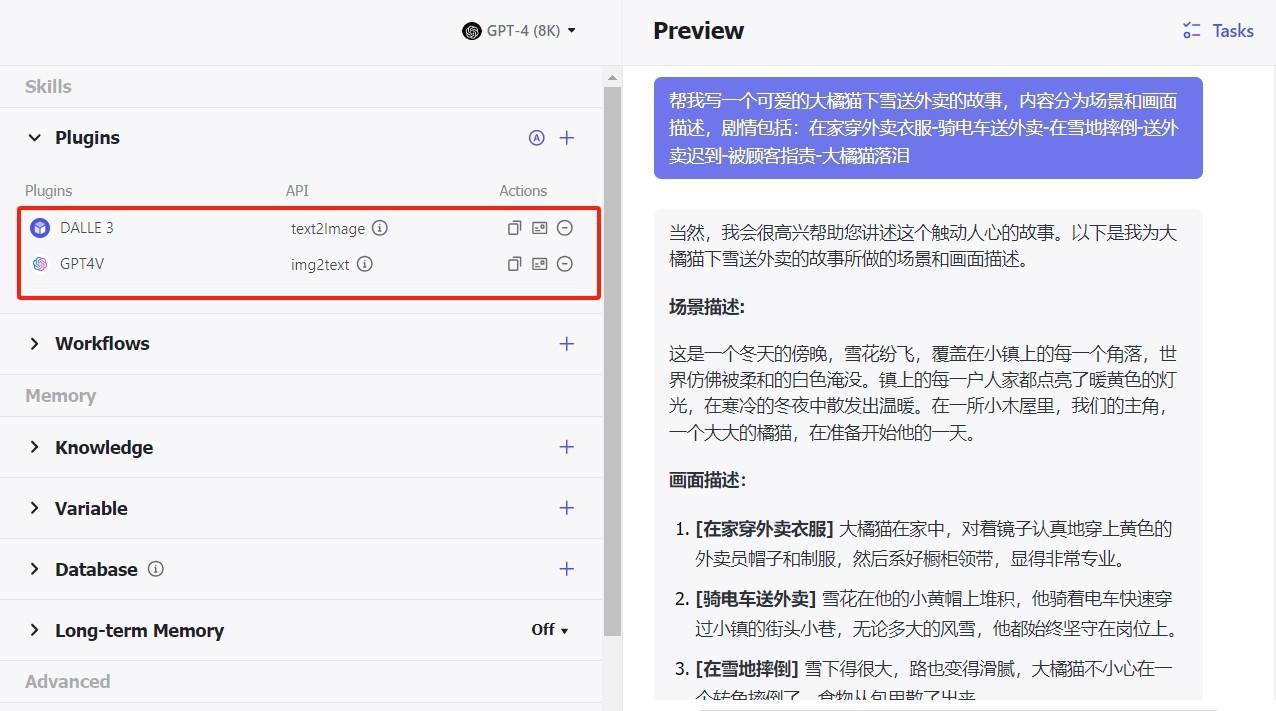Collapse the Plugins section chevron
1276x711 pixels.
coord(35,138)
